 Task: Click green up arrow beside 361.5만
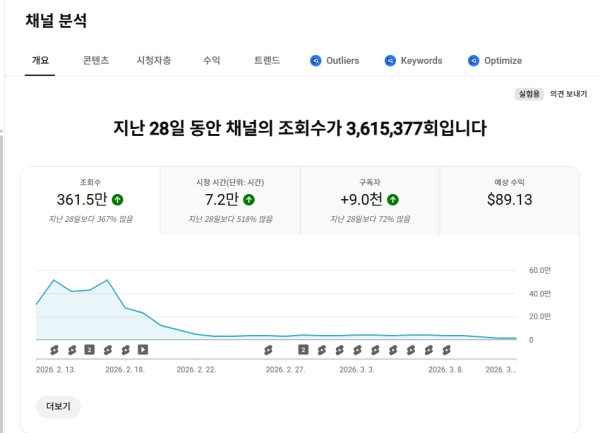point(118,200)
